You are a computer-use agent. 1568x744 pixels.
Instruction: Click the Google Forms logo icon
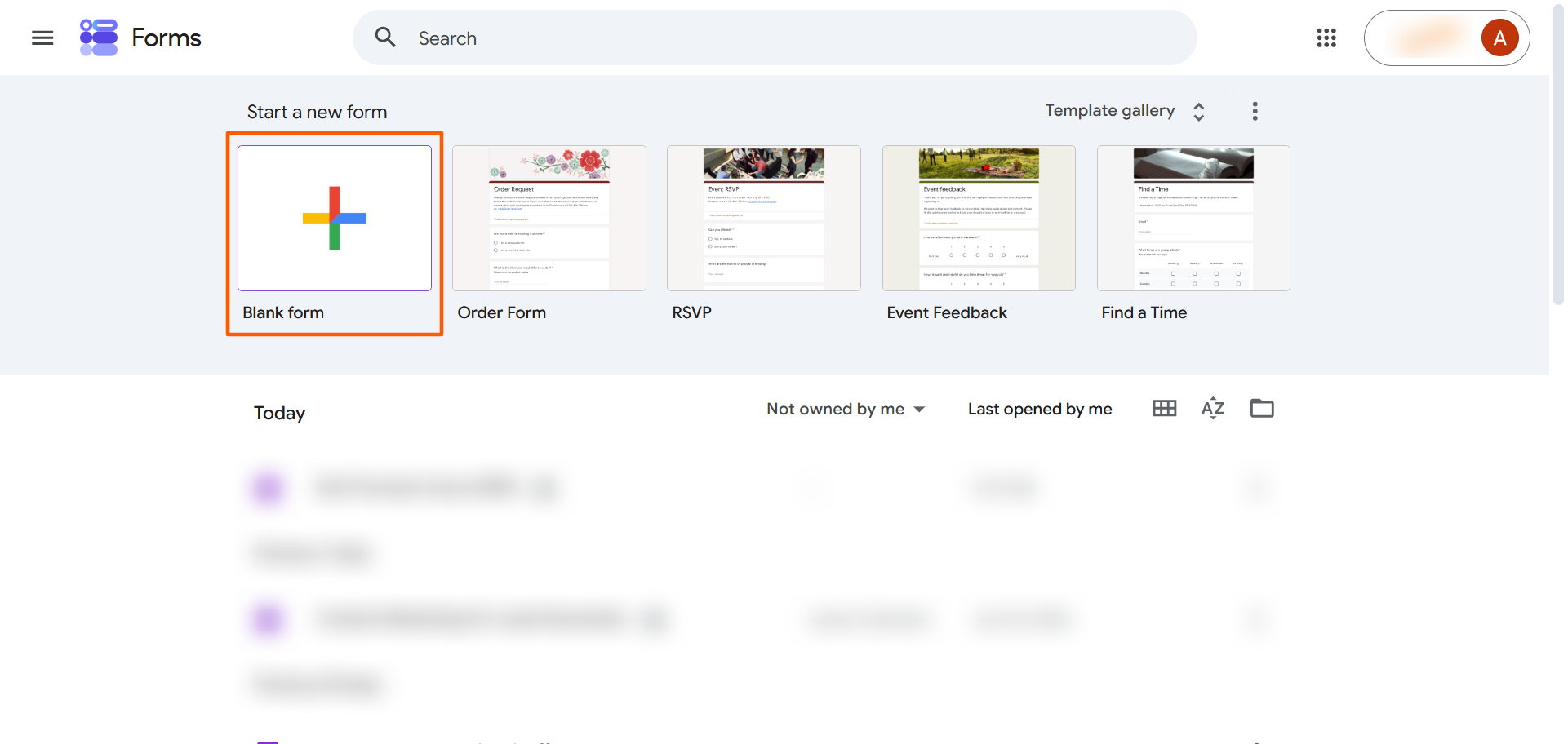click(x=99, y=38)
